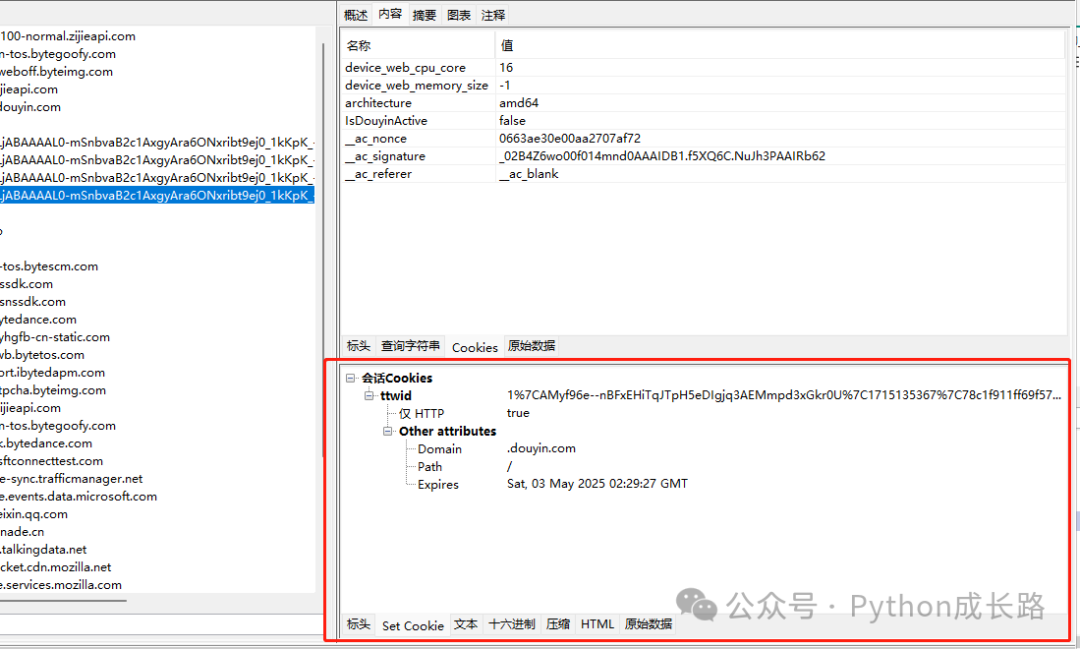Collapse the ttwid cookie node
1080x649 pixels.
tap(369, 395)
